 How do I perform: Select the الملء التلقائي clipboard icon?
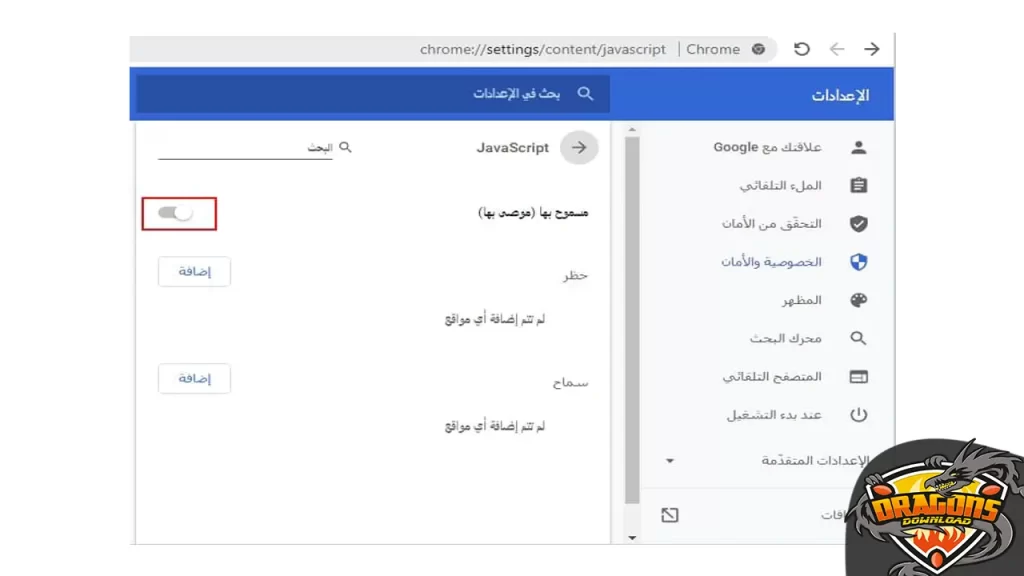(x=858, y=185)
